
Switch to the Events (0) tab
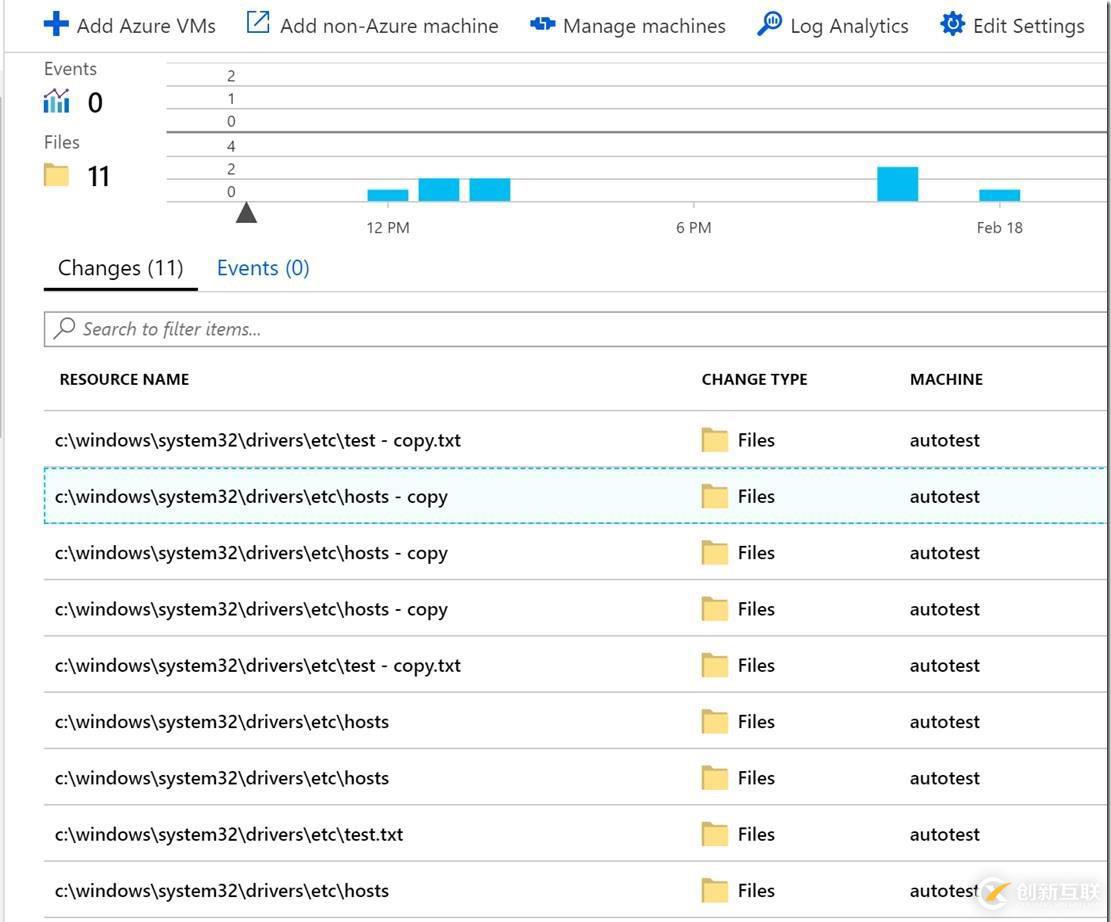pos(263,268)
